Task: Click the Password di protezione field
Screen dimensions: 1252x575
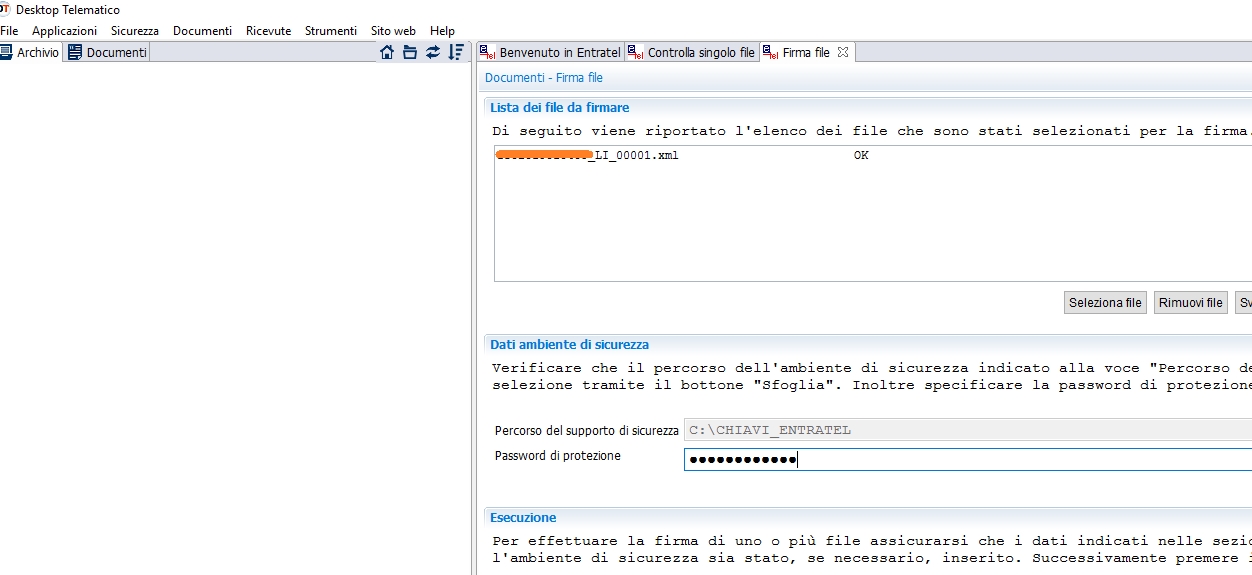Action: tap(967, 460)
